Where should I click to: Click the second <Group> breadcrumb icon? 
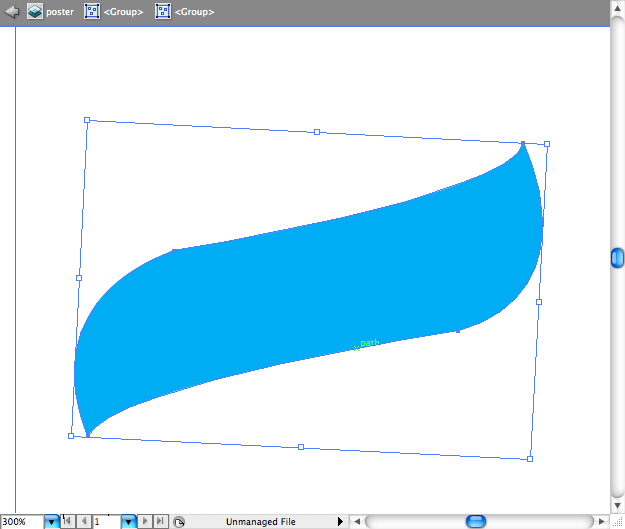pyautogui.click(x=163, y=12)
